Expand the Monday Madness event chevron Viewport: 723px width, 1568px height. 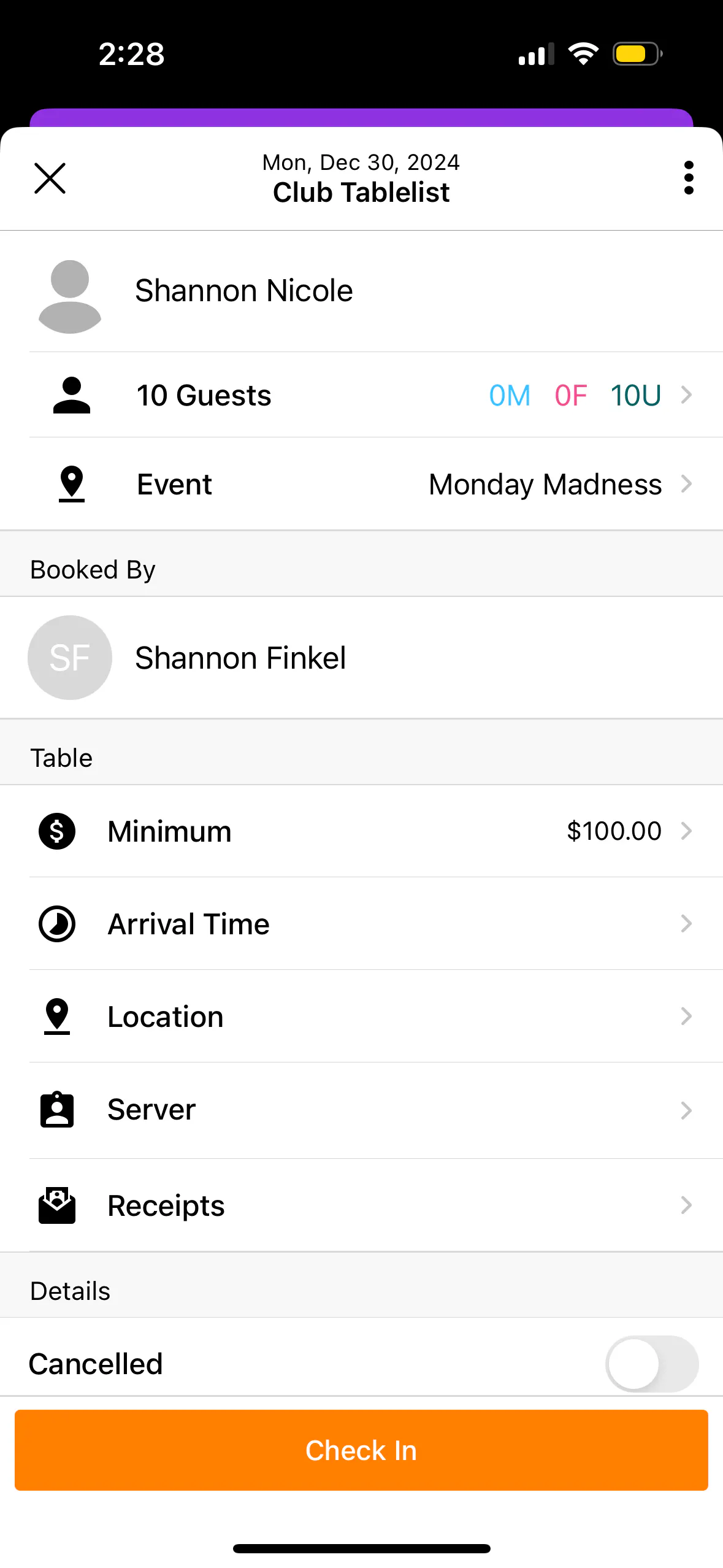[686, 484]
